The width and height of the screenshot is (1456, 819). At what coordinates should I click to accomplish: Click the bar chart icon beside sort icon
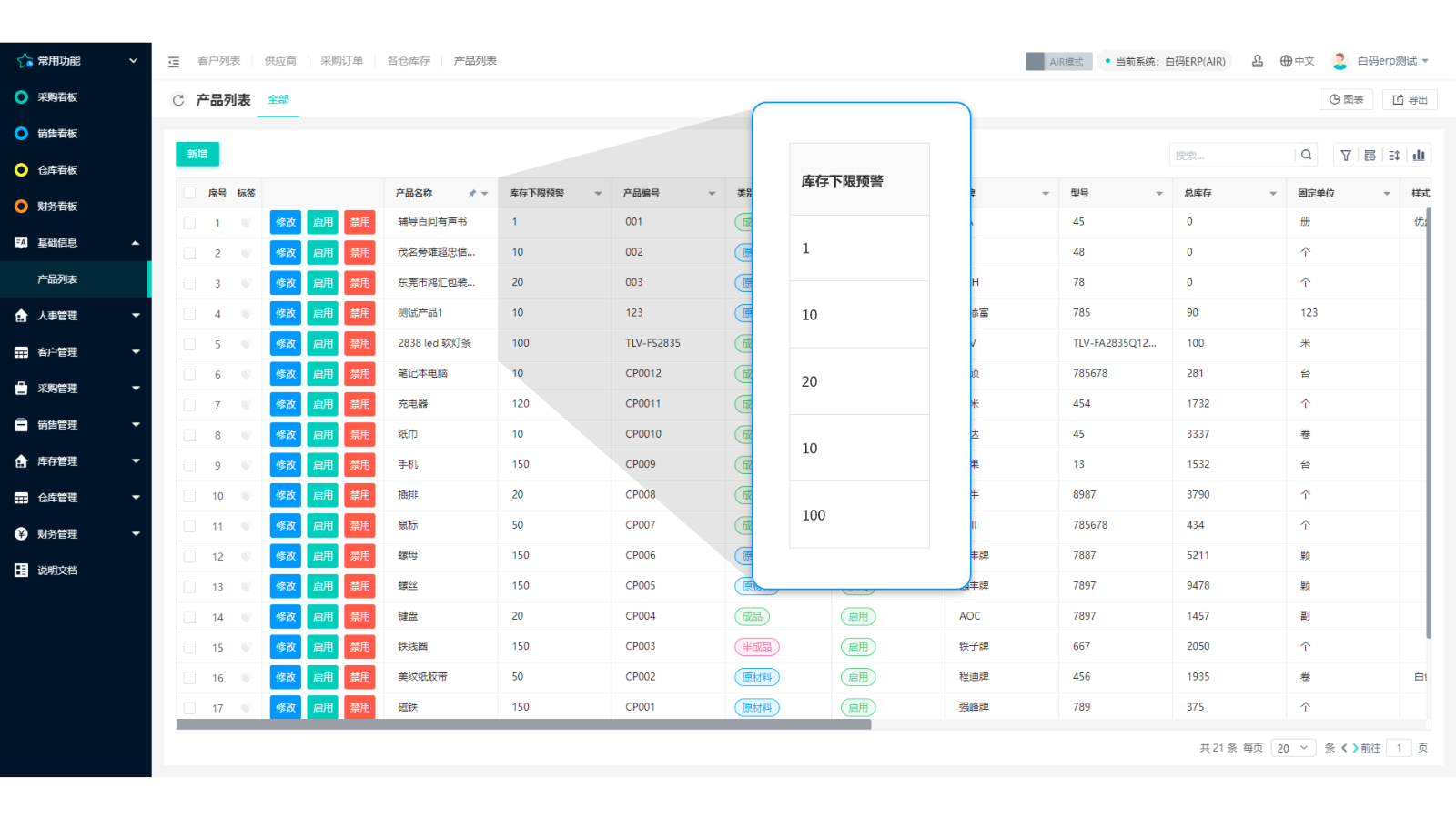click(x=1419, y=155)
